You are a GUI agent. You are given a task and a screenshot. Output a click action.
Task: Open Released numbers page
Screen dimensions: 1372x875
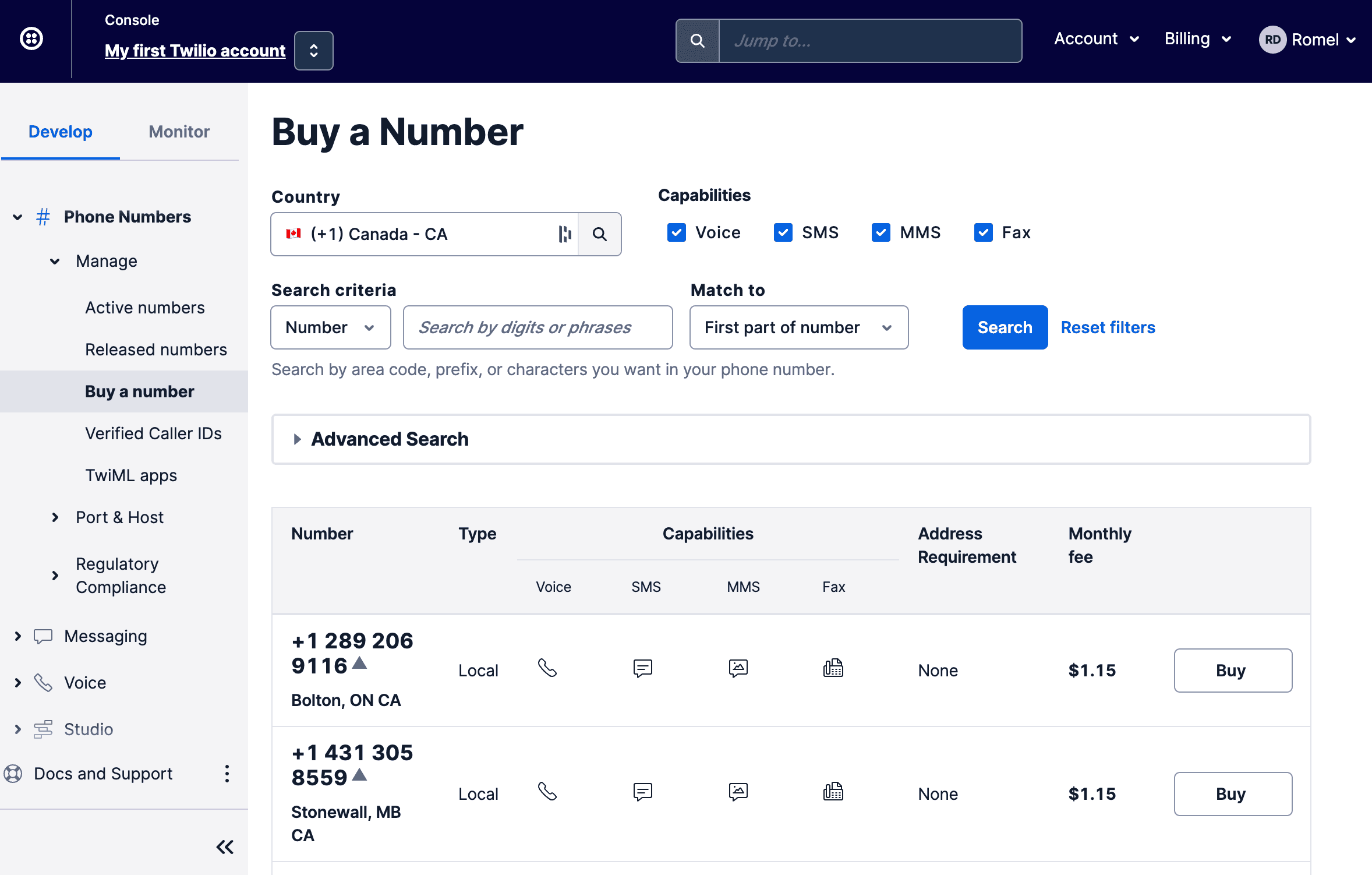pos(156,350)
